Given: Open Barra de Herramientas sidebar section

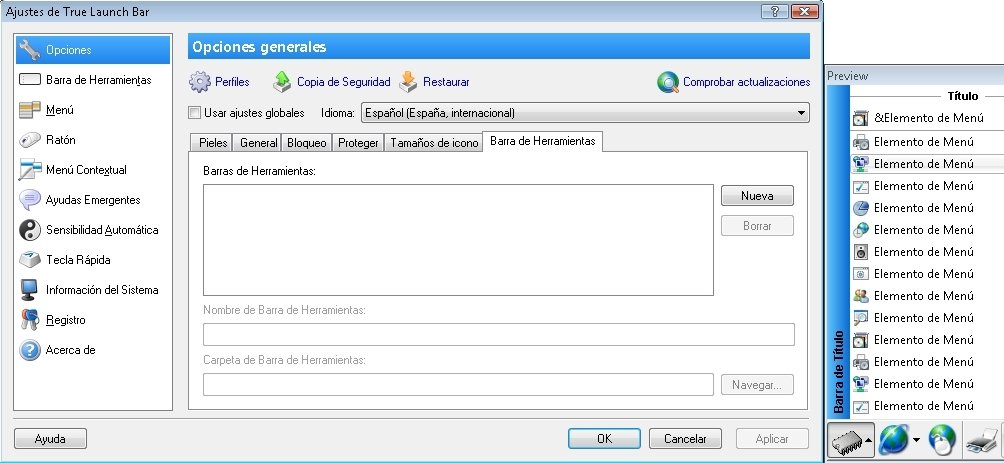Looking at the screenshot, I should (93, 80).
